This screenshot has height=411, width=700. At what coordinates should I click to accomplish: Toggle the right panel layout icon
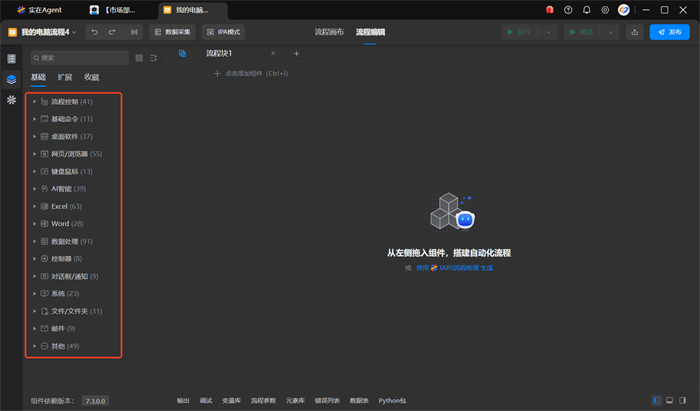pyautogui.click(x=683, y=400)
